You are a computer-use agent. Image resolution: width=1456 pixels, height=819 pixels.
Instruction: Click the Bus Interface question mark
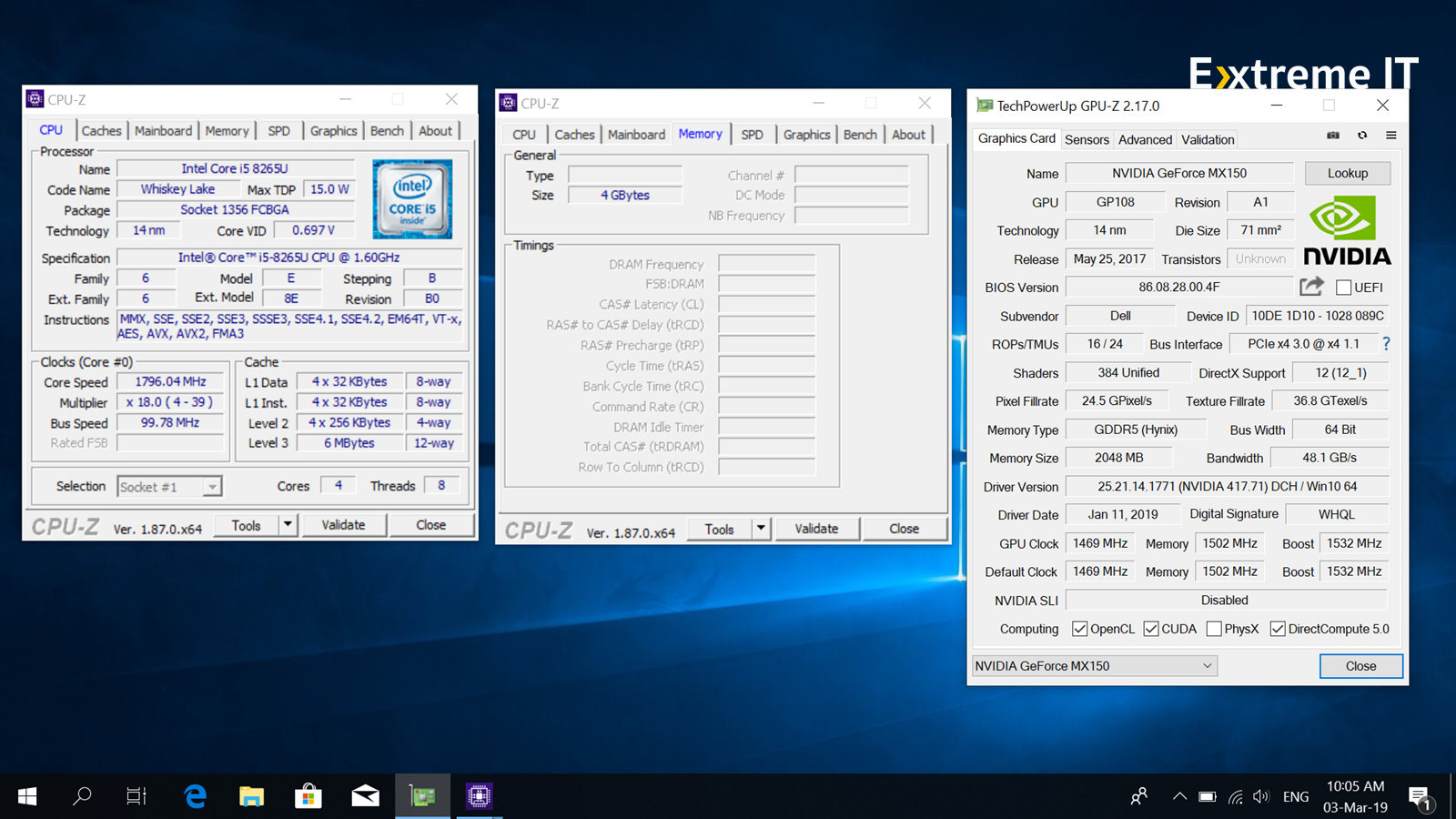pyautogui.click(x=1386, y=344)
